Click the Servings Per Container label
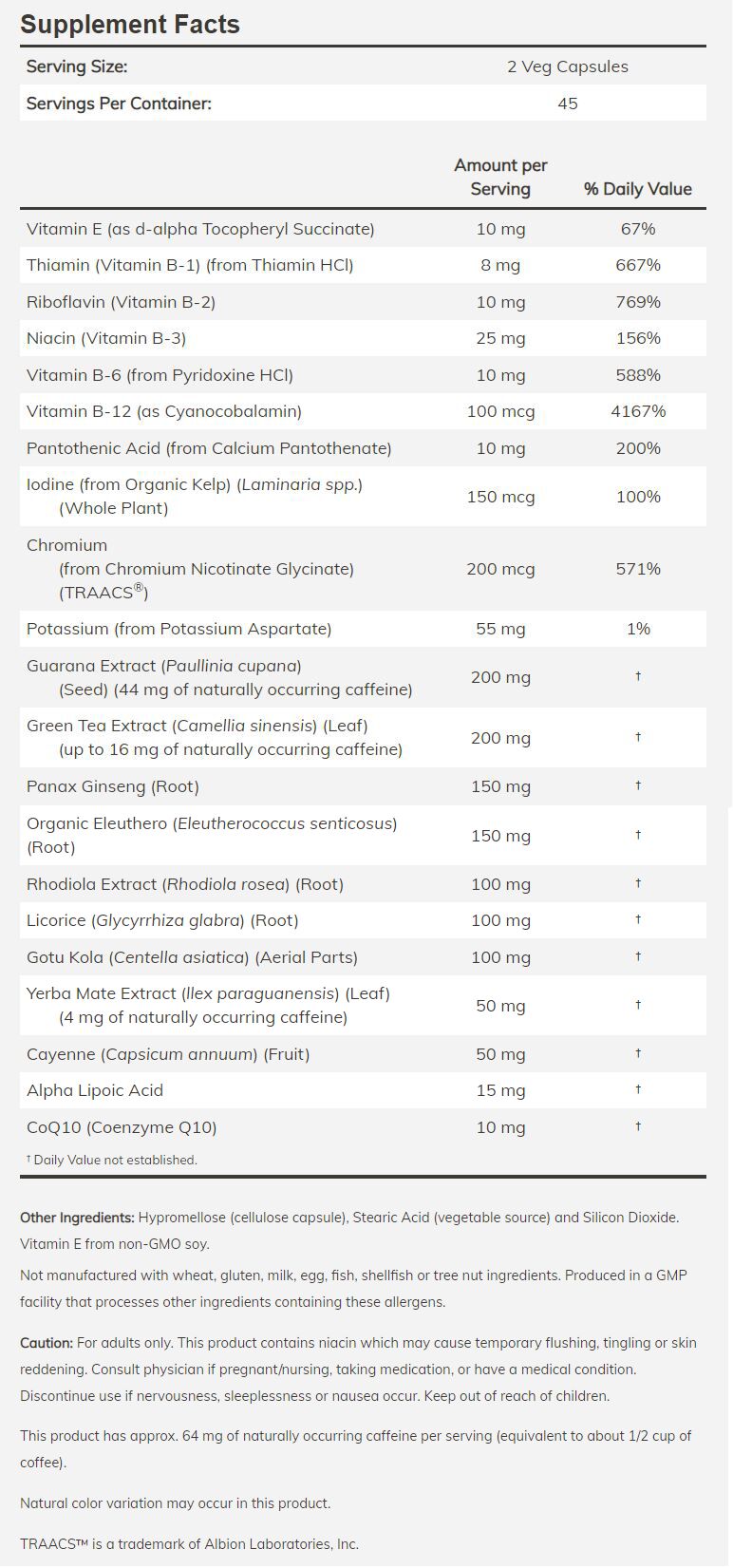Image resolution: width=733 pixels, height=1568 pixels. pos(119,104)
